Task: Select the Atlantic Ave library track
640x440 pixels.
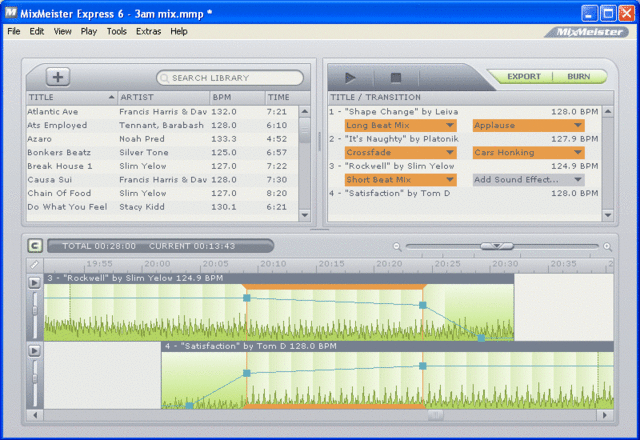Action: pyautogui.click(x=162, y=112)
